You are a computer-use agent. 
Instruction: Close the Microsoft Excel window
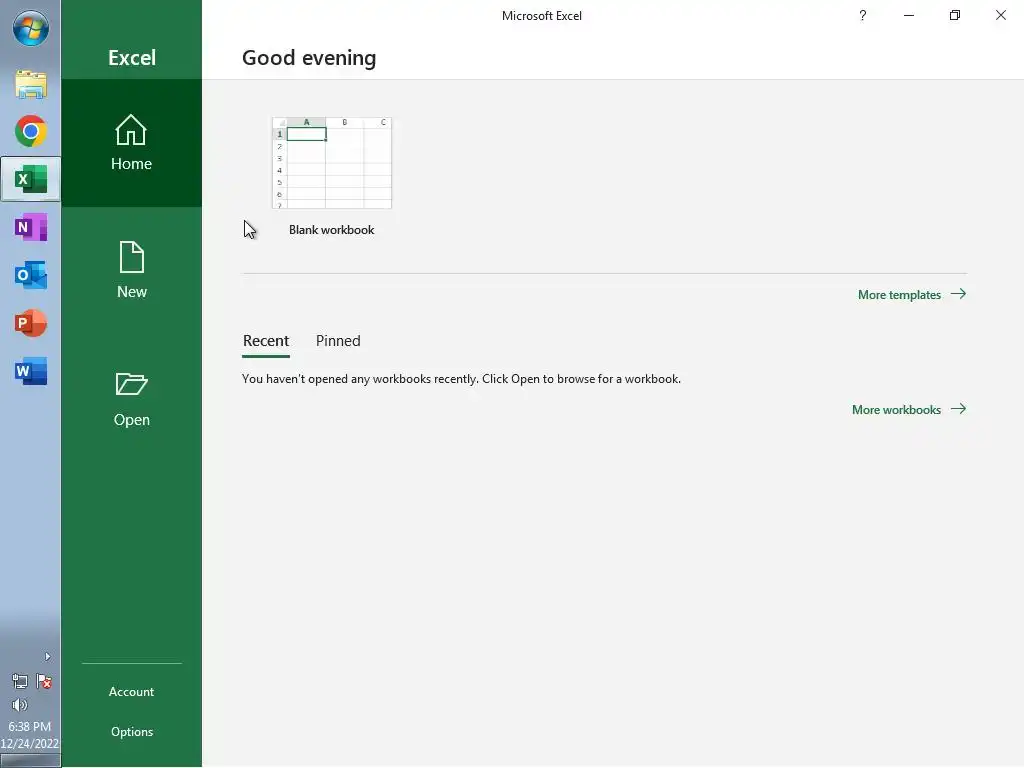1000,15
